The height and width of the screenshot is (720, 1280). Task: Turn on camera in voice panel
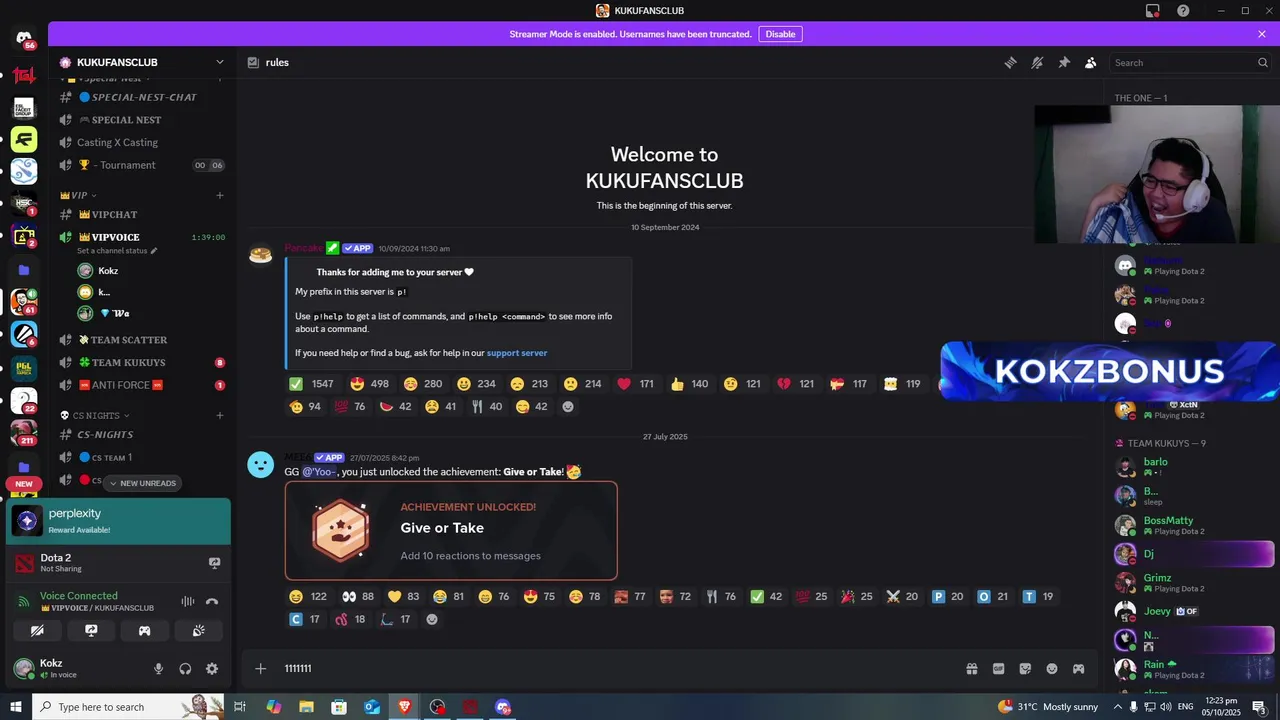pos(37,631)
